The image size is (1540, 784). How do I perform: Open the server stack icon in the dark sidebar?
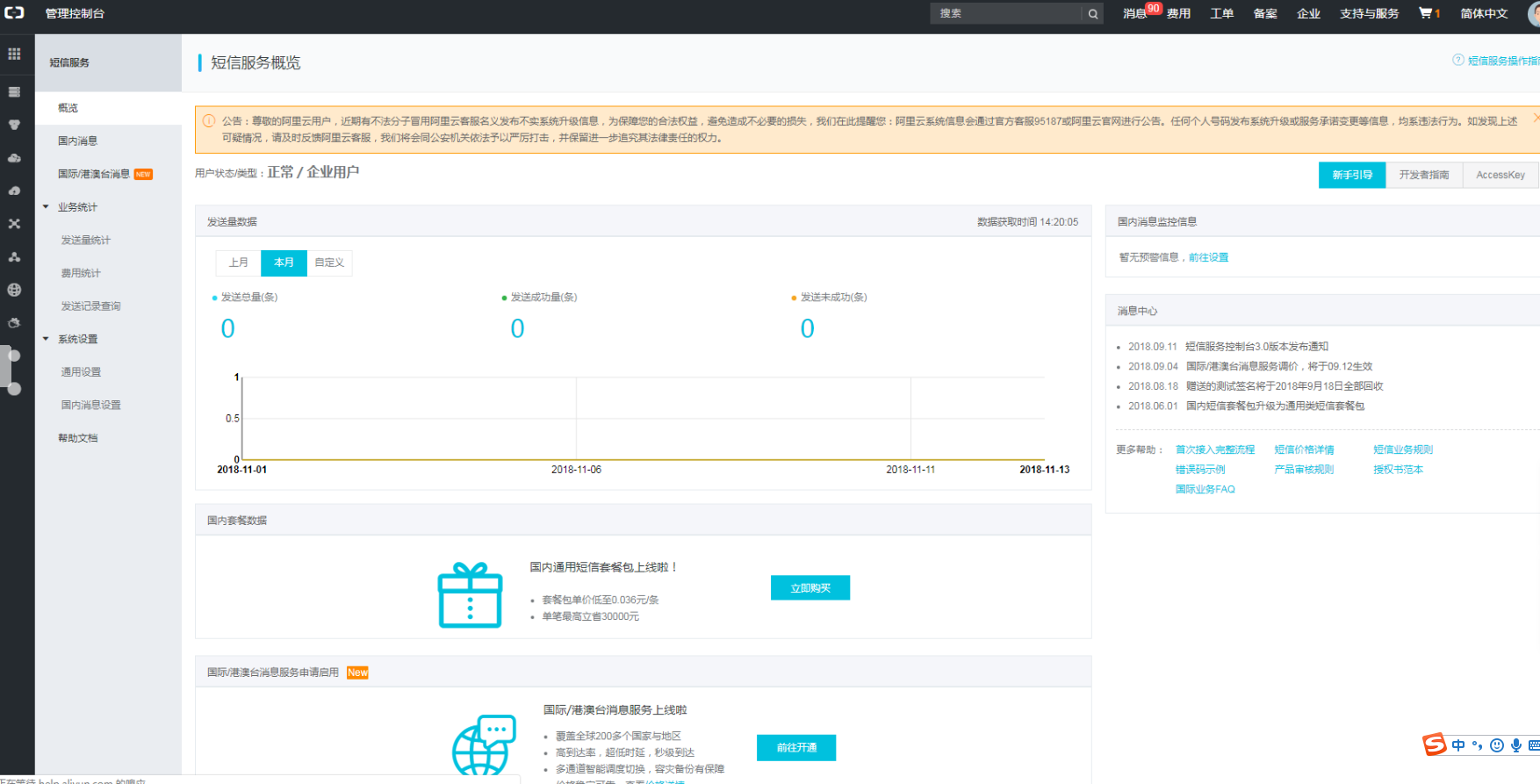click(14, 91)
